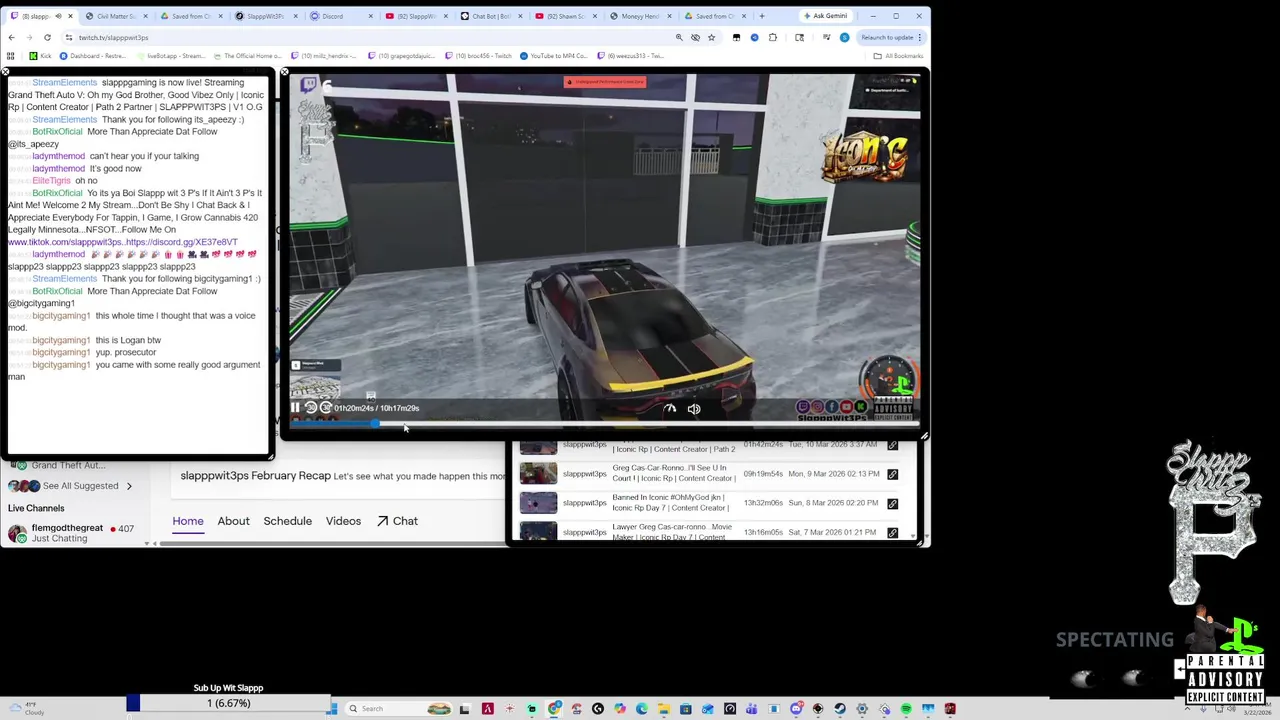Open thumbnail of 'Greg Cas-Car-Ronno' VOD
This screenshot has width=1280, height=720.
point(538,474)
